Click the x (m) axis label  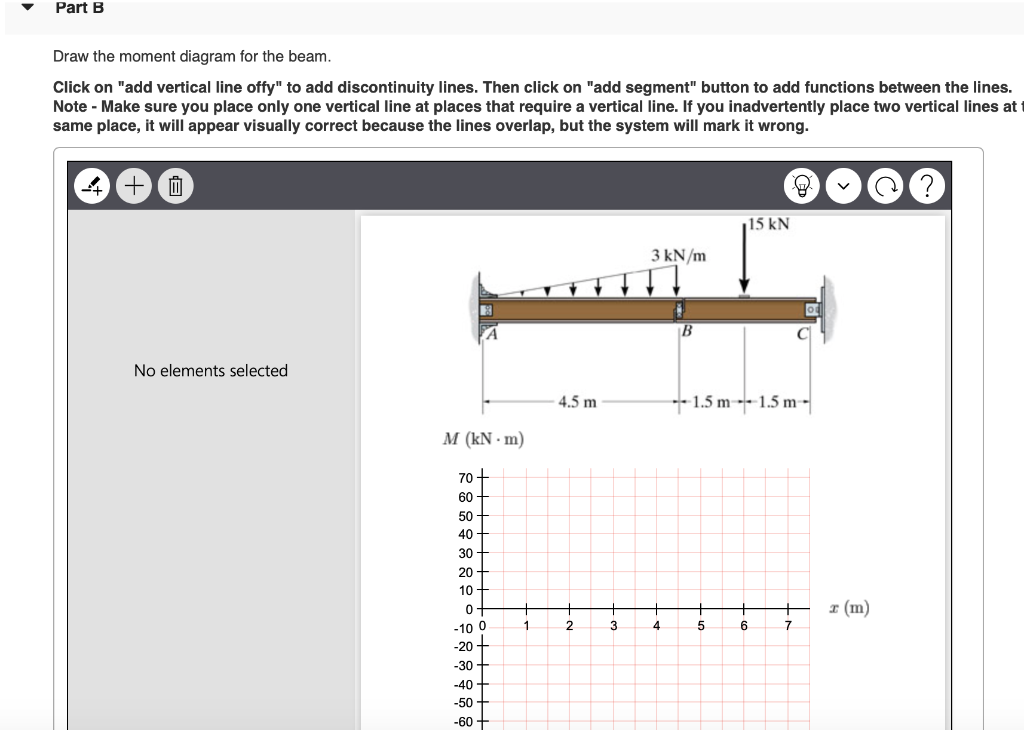849,608
